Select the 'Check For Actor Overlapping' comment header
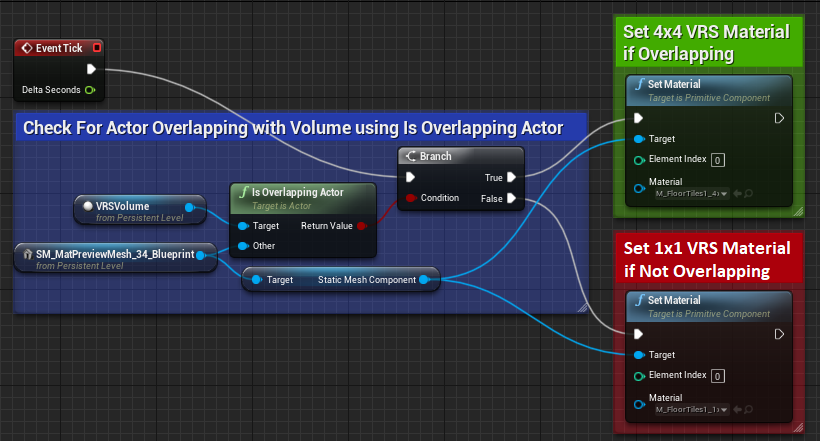This screenshot has height=441, width=820. [292, 128]
